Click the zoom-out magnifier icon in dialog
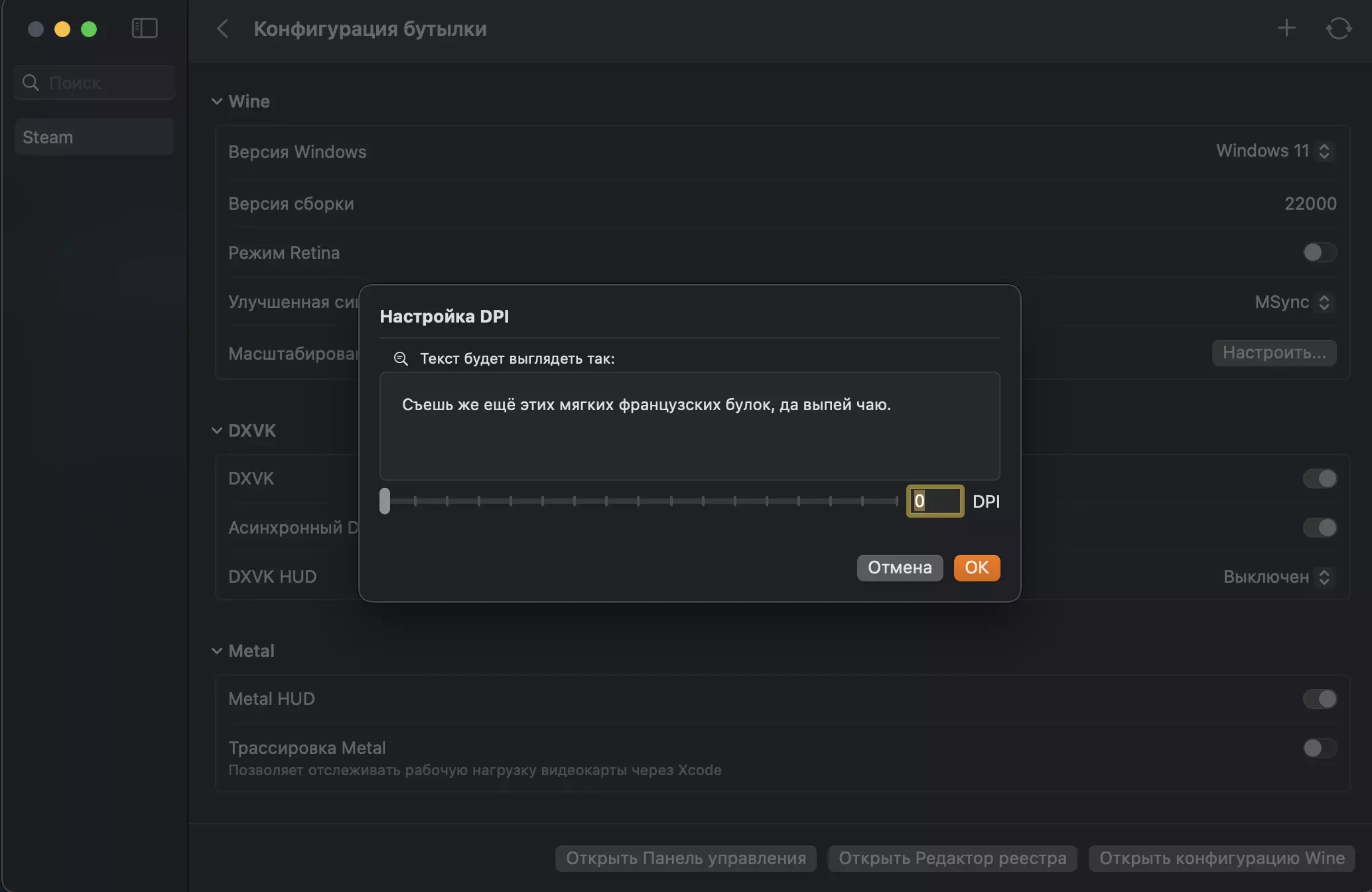The width and height of the screenshot is (1372, 892). [401, 358]
